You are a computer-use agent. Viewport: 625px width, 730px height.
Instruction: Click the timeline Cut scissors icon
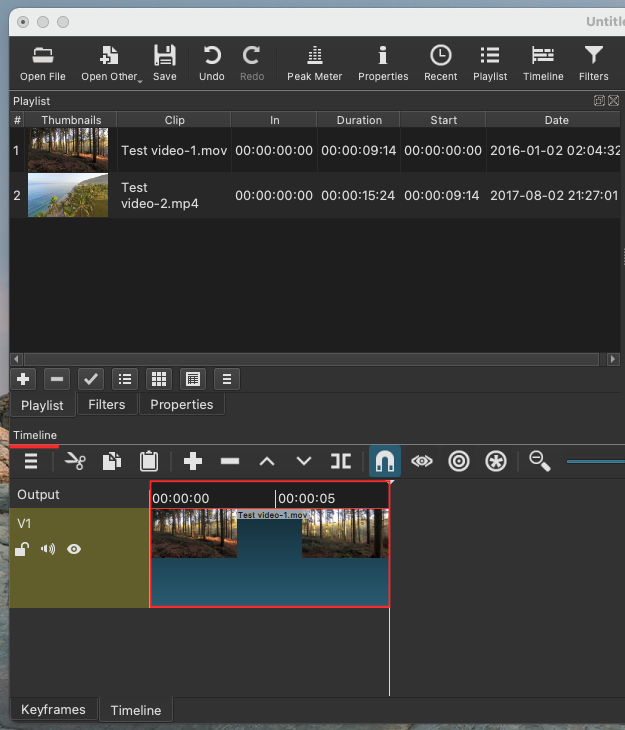tap(75, 461)
